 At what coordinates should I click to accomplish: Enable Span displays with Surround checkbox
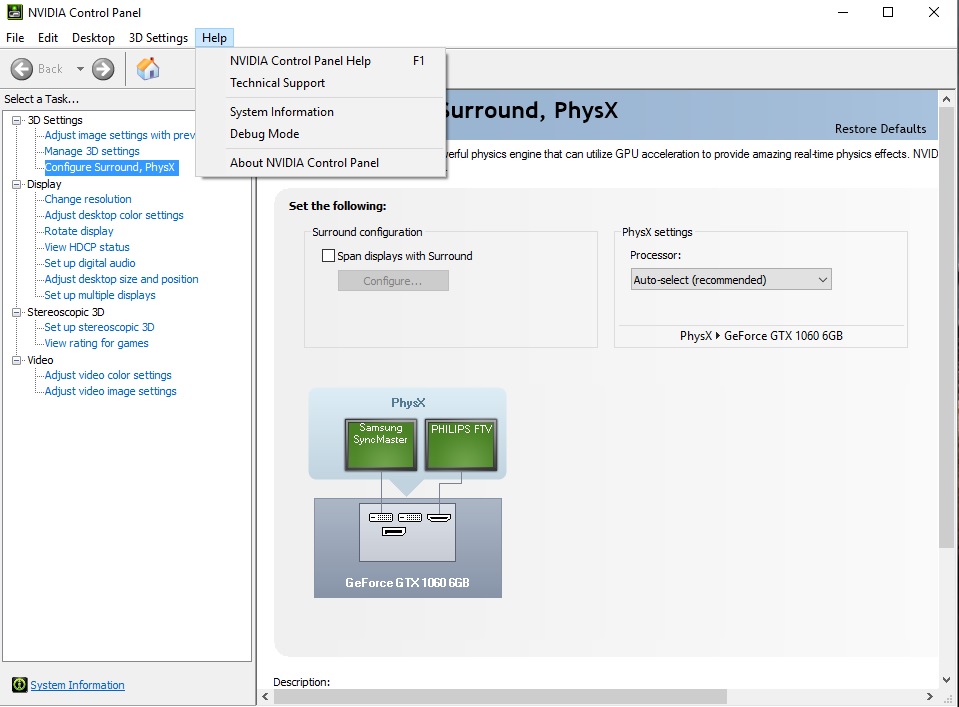328,256
